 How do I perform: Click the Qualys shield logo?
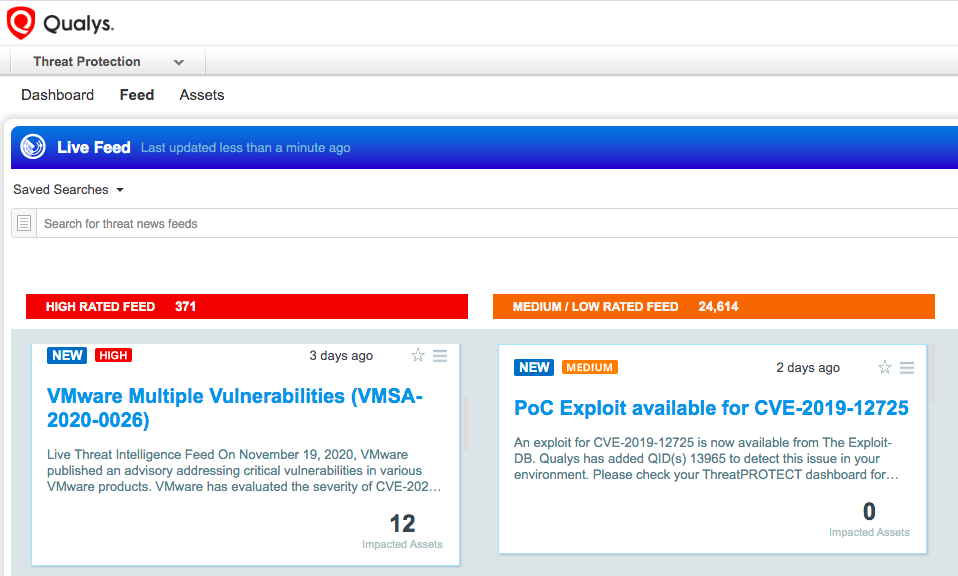(x=21, y=23)
